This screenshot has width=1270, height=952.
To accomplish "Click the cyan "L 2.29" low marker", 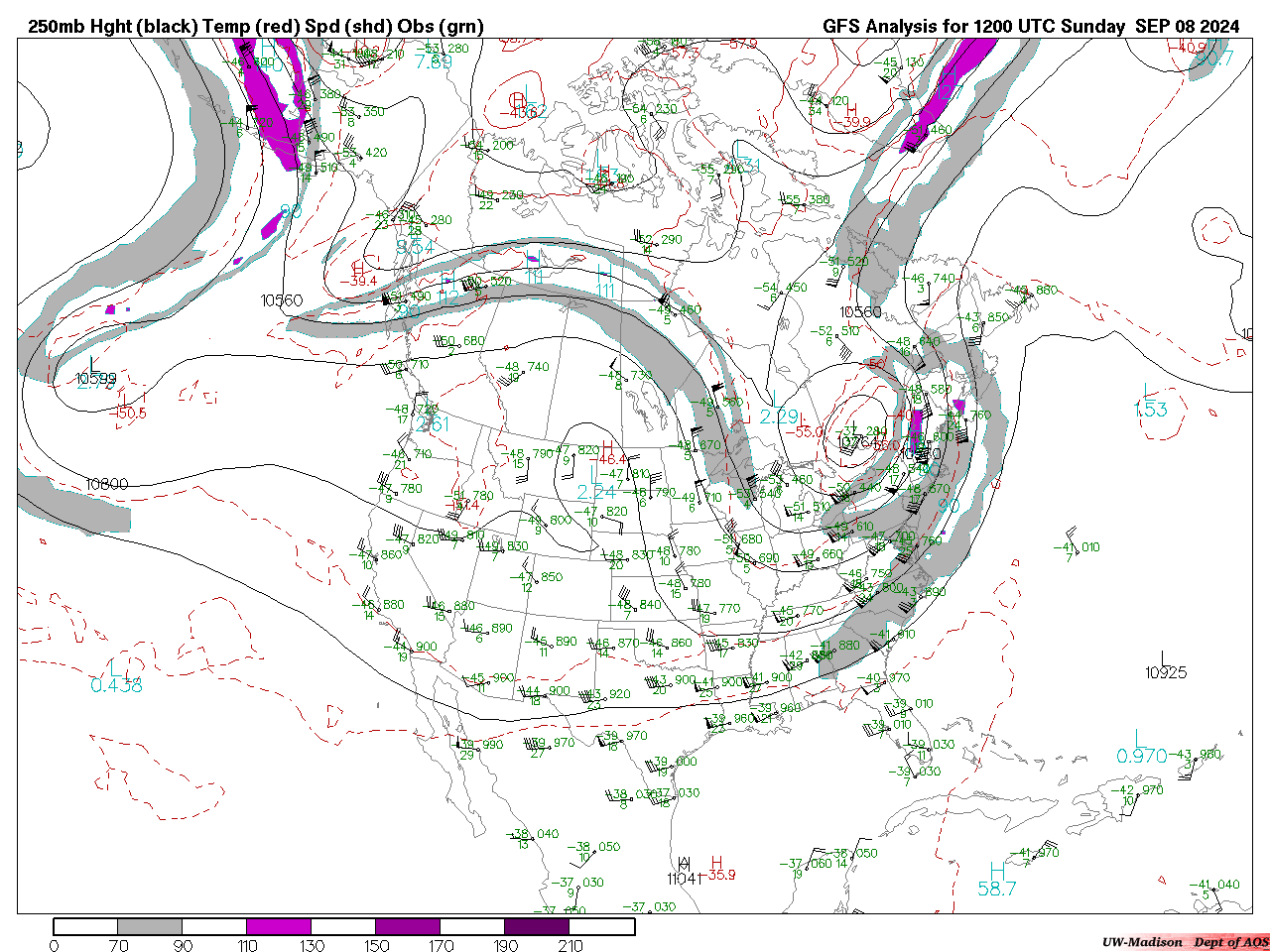I will pos(778,409).
